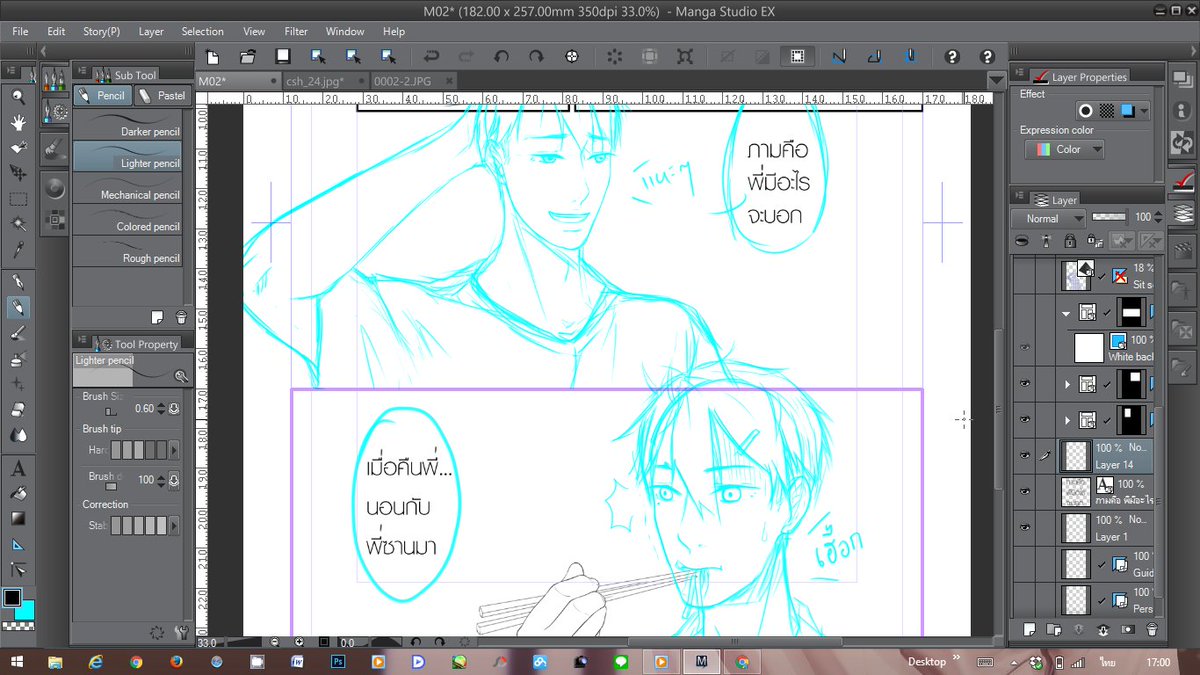Toggle Set as reference layer lighthouse icon
The image size is (1200, 675).
pos(1046,241)
